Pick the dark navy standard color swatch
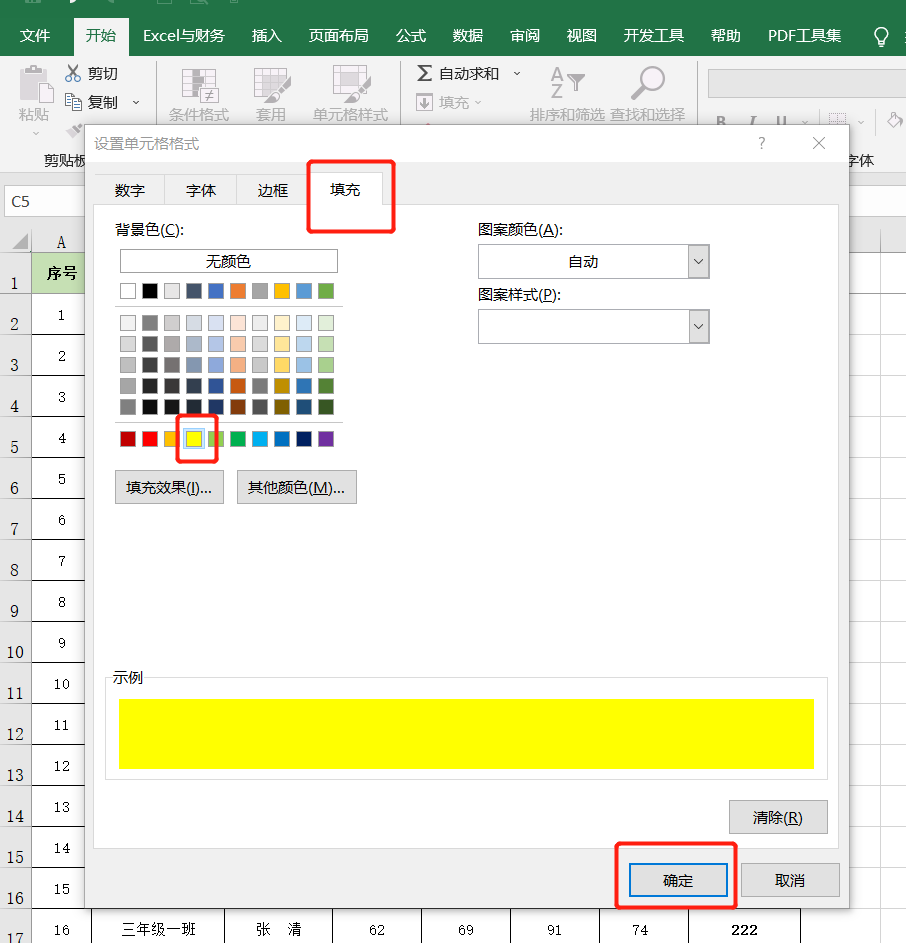906x943 pixels. coord(304,439)
